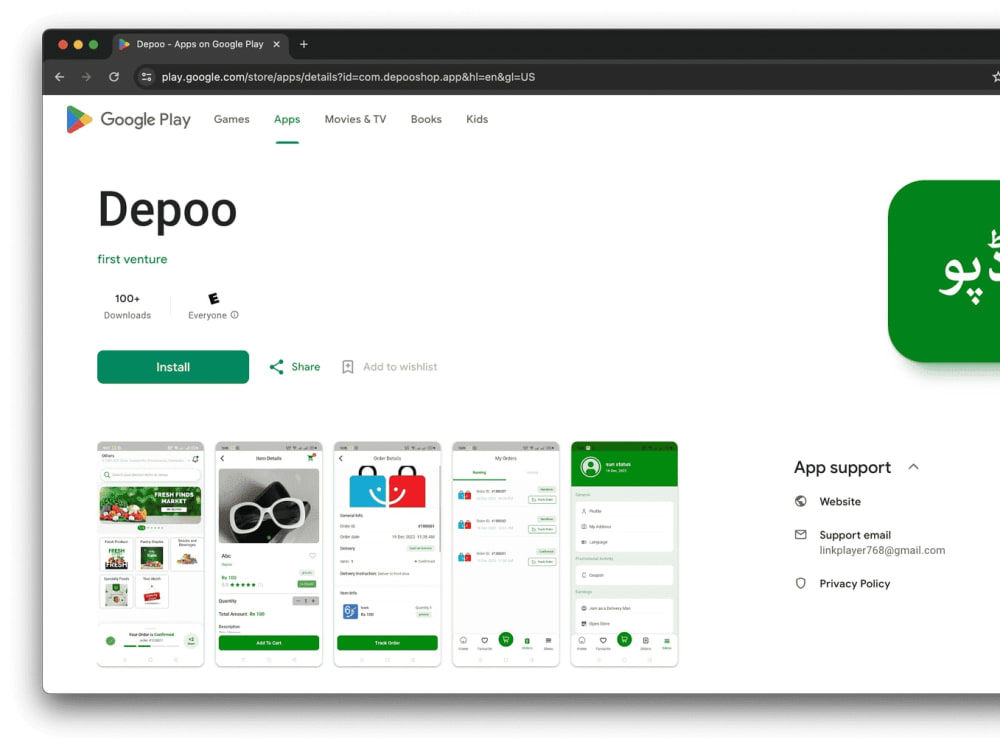Open the Privacy Policy link
The height and width of the screenshot is (750, 1000).
855,584
